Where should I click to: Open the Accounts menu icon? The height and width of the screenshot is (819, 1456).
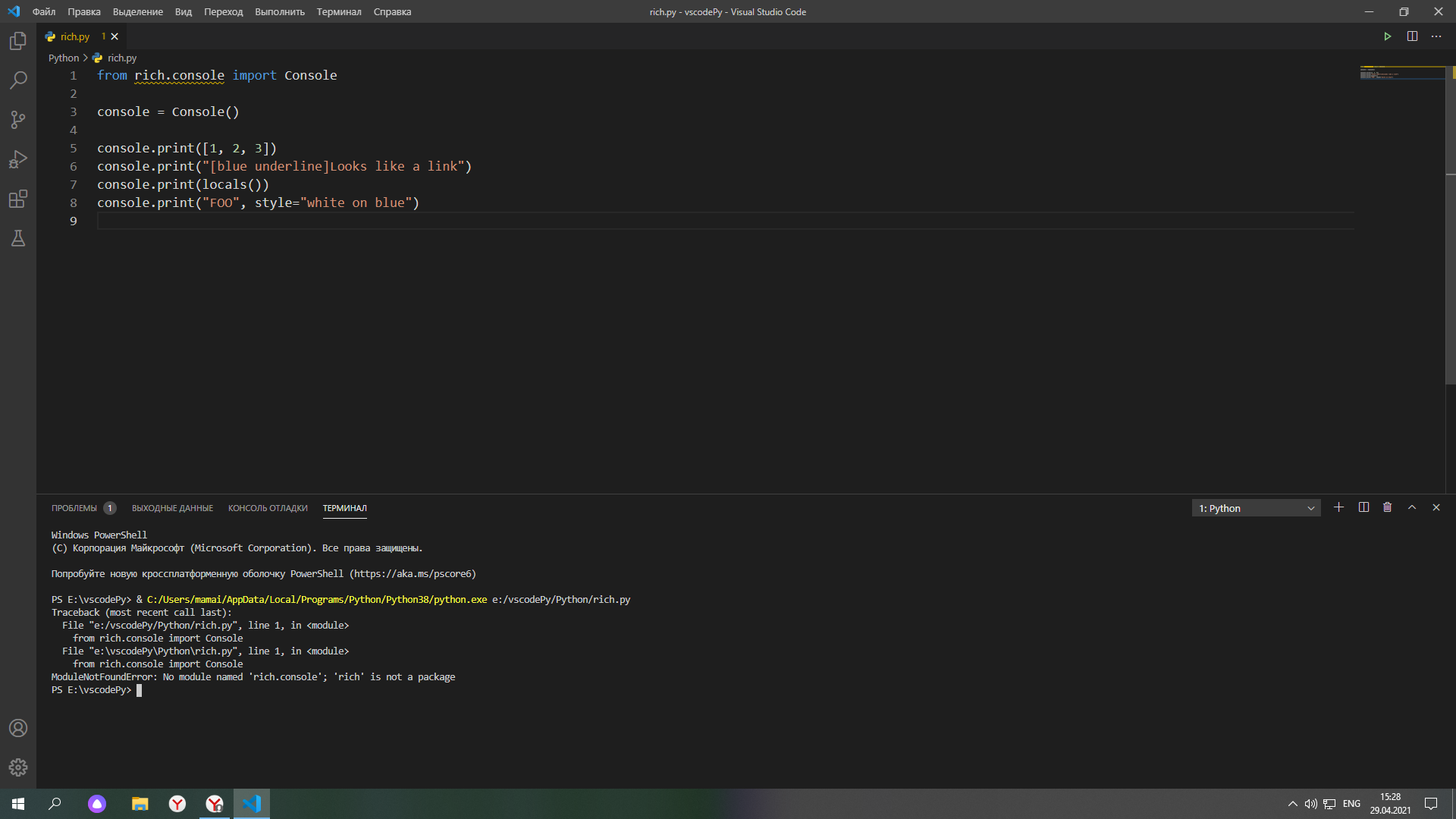coord(18,728)
